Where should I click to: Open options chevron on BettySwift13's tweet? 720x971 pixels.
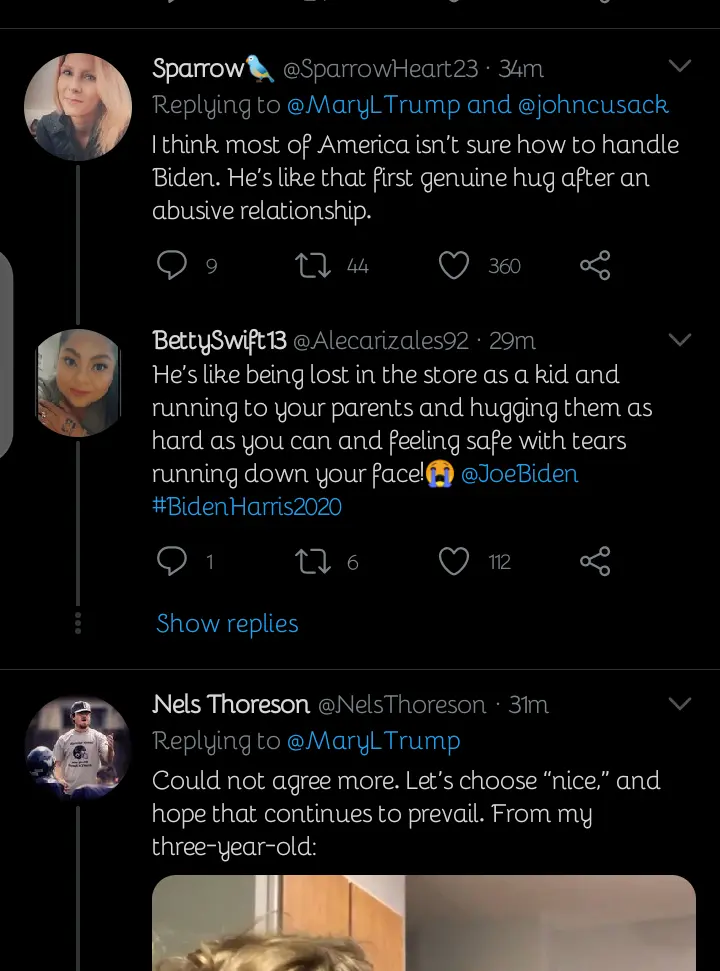coord(679,340)
